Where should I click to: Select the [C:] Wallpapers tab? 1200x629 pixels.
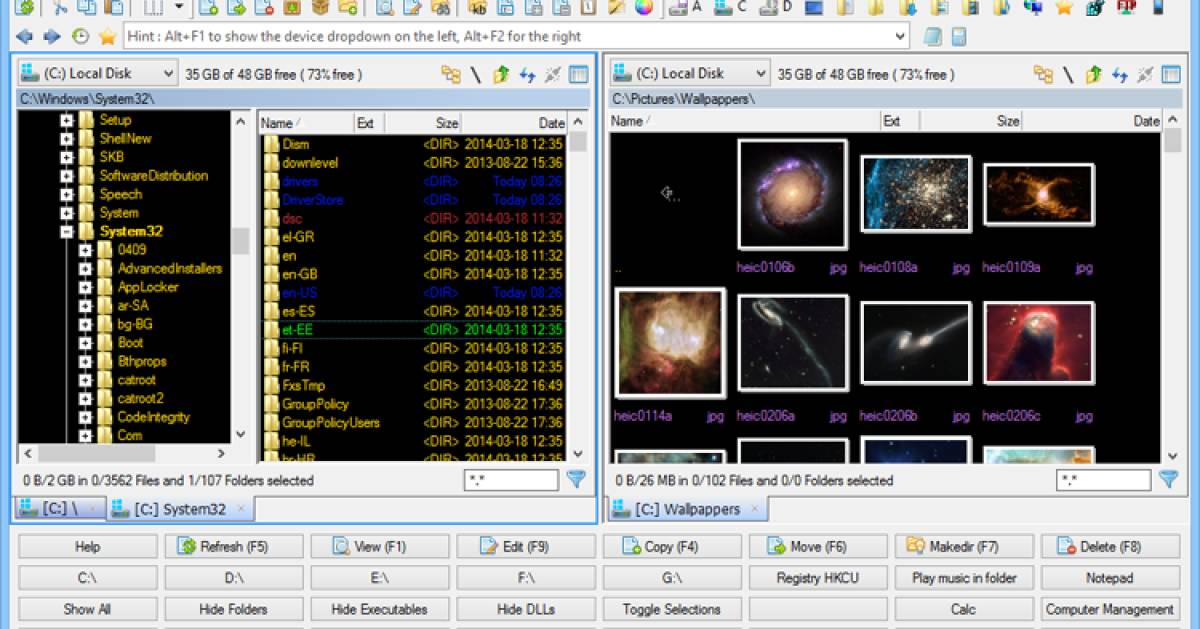(x=688, y=509)
